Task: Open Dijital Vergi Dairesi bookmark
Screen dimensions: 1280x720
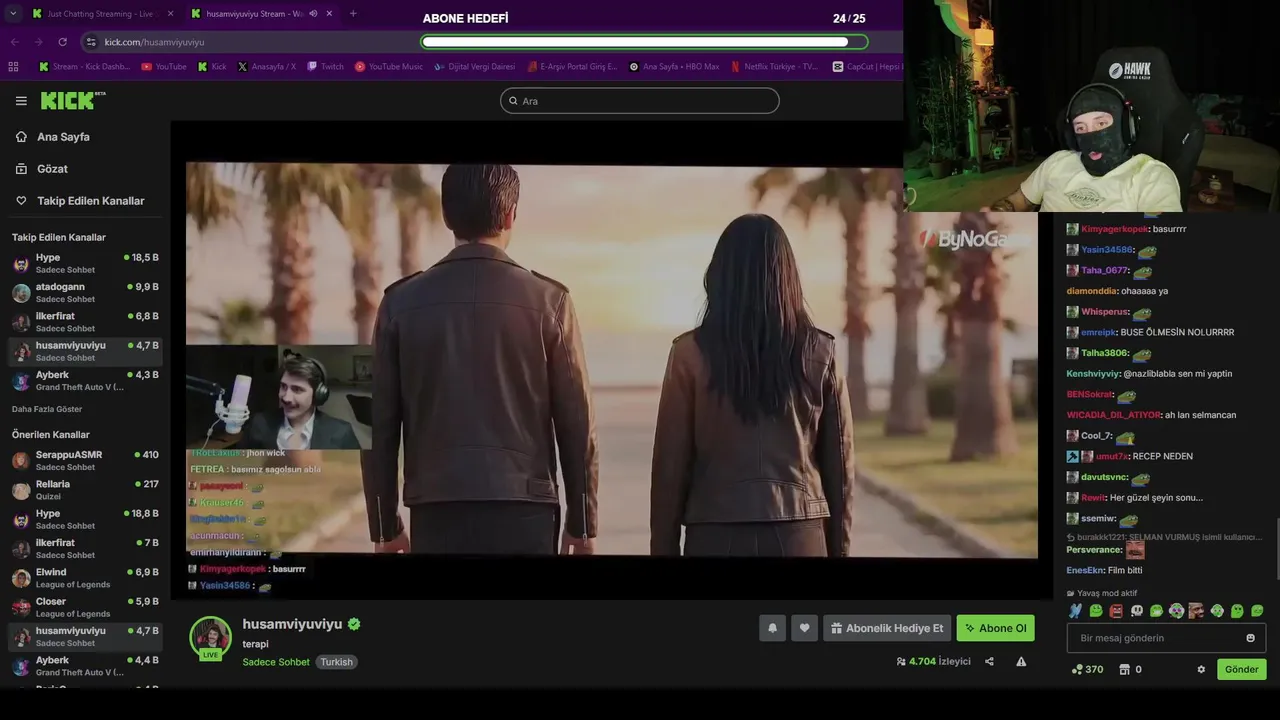Action: click(x=474, y=67)
